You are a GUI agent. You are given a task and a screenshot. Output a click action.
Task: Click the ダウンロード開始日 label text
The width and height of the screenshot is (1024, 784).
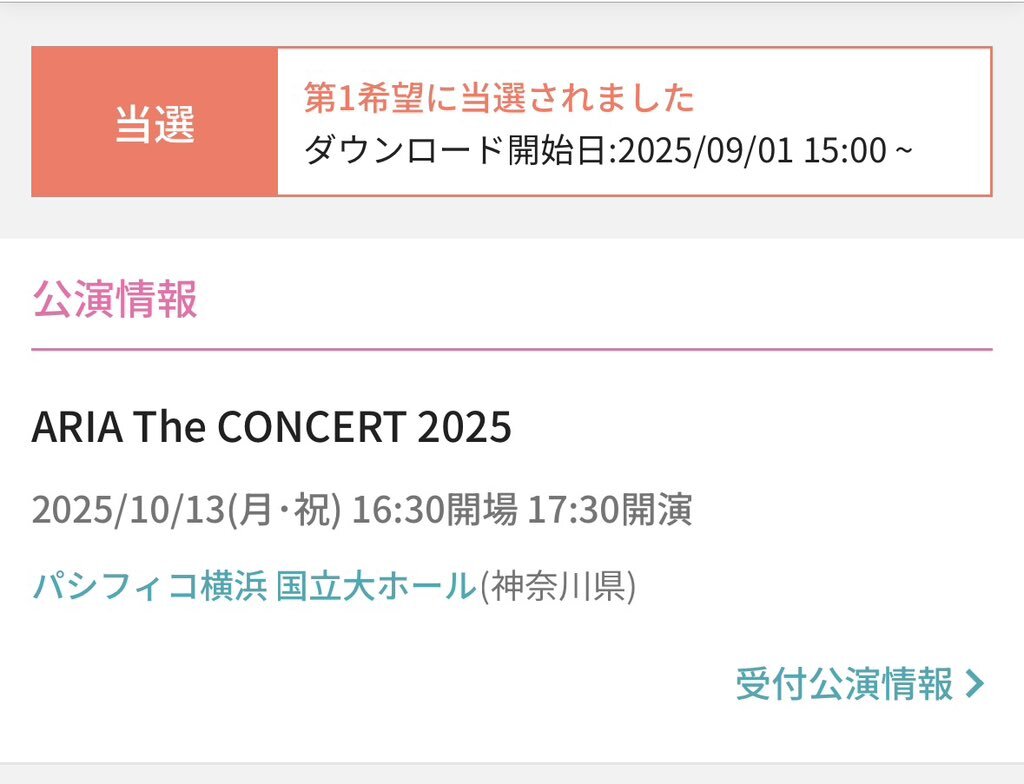point(456,150)
